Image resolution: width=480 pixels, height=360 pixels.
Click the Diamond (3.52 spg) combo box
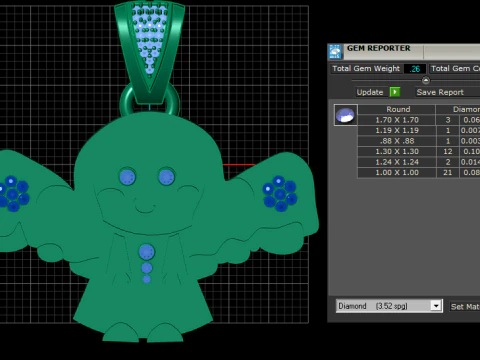[x=389, y=306]
